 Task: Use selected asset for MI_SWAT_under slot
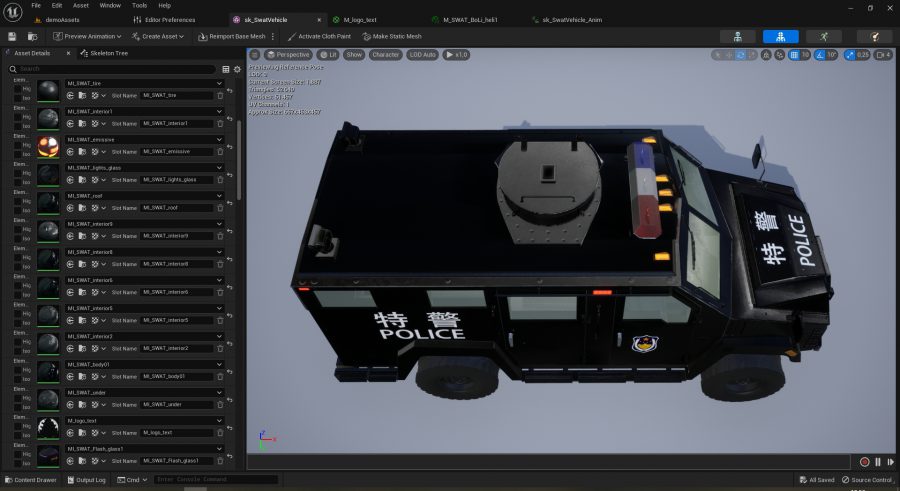point(70,405)
